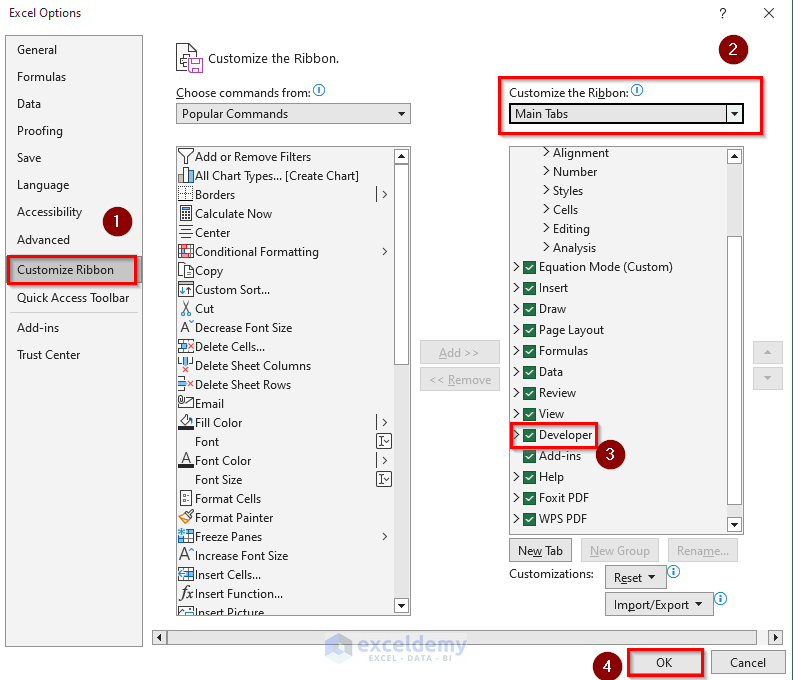Open the Main Tabs dropdown

pos(626,114)
